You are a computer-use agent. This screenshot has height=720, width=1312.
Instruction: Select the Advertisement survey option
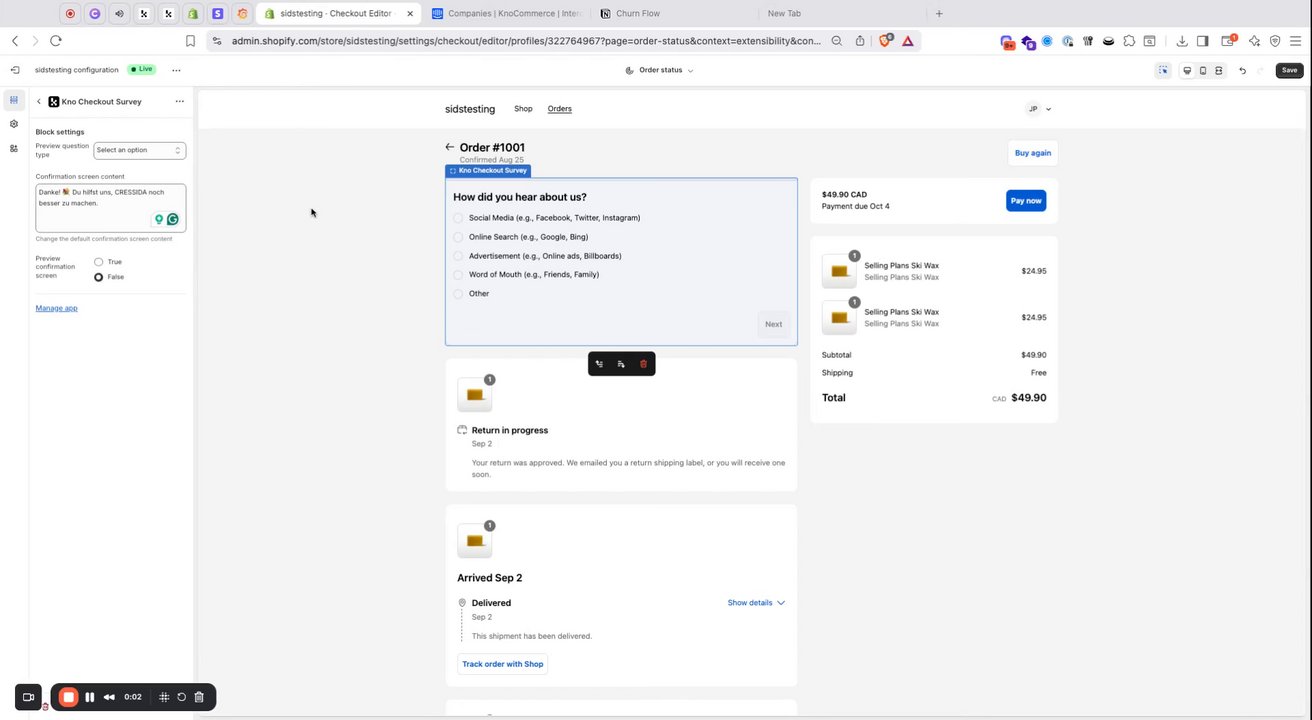[x=458, y=256]
